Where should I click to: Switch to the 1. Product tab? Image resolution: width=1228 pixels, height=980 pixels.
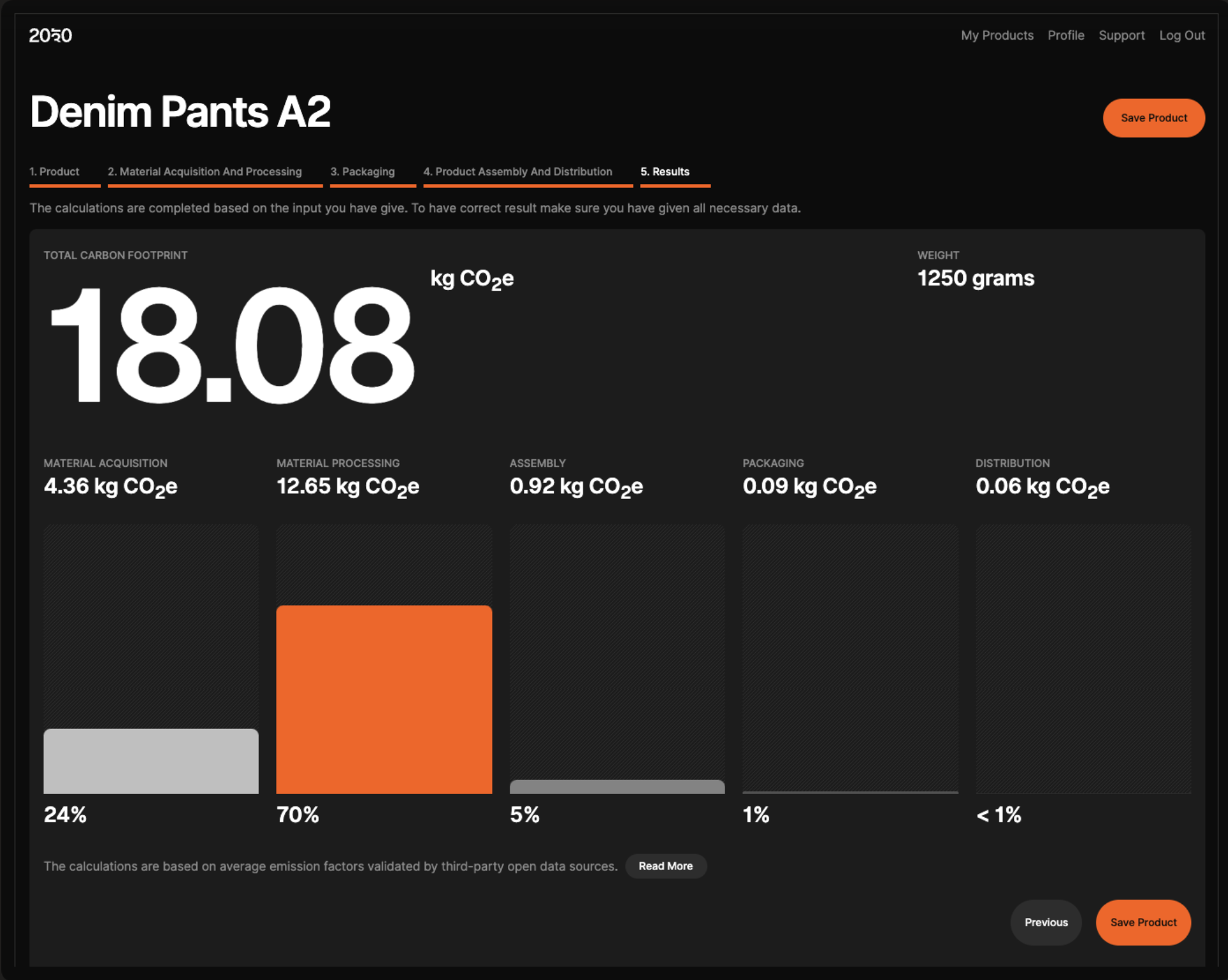point(54,171)
